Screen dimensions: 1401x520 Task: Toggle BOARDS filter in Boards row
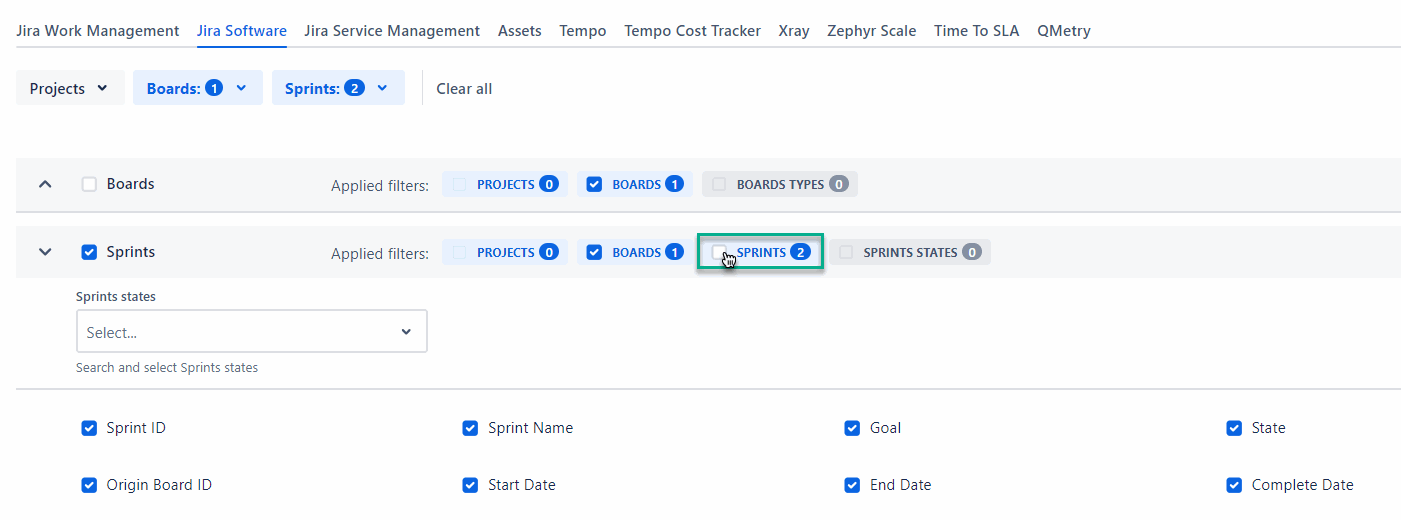pyautogui.click(x=594, y=184)
